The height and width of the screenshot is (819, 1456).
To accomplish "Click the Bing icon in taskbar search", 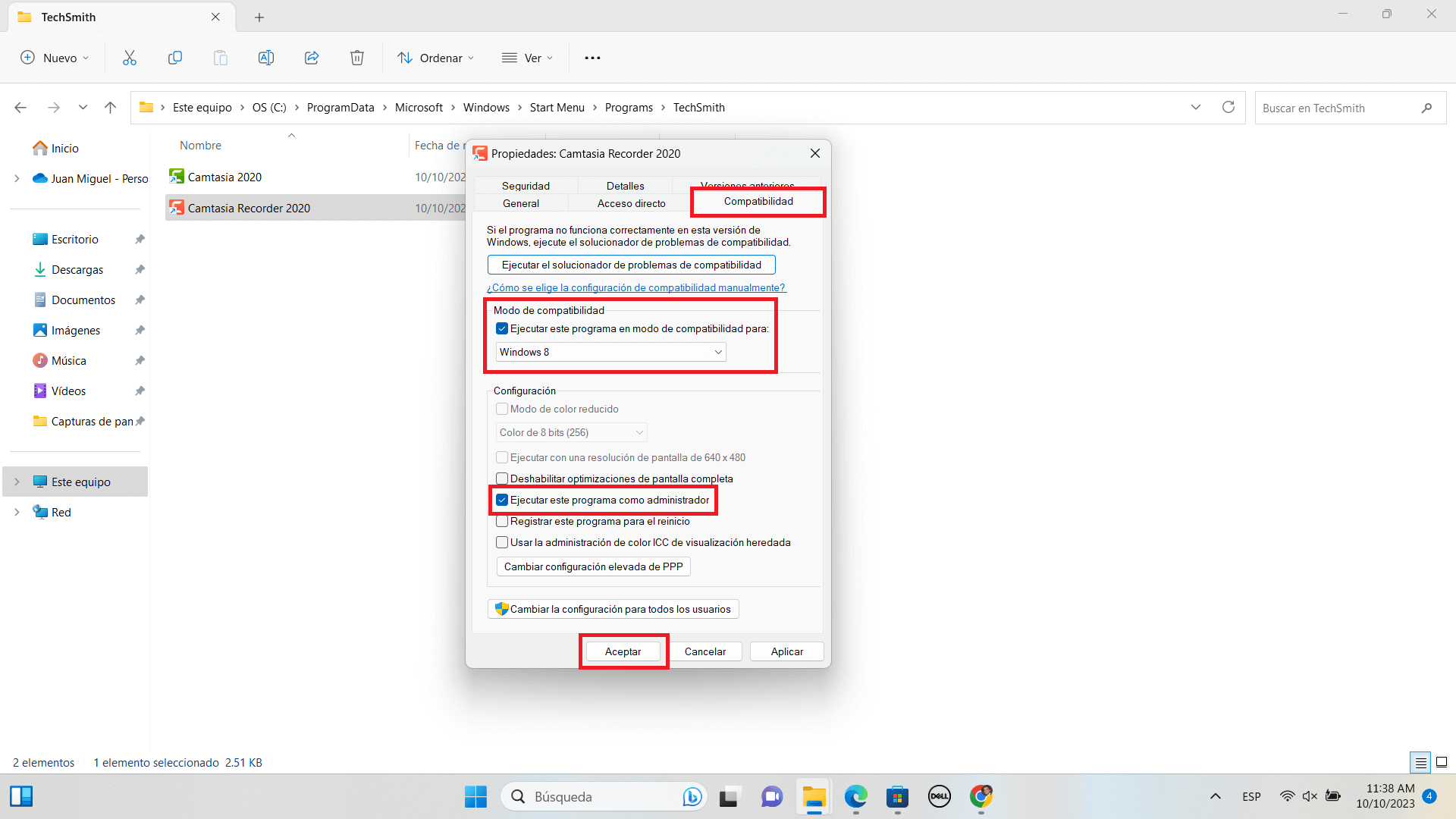I will 692,796.
